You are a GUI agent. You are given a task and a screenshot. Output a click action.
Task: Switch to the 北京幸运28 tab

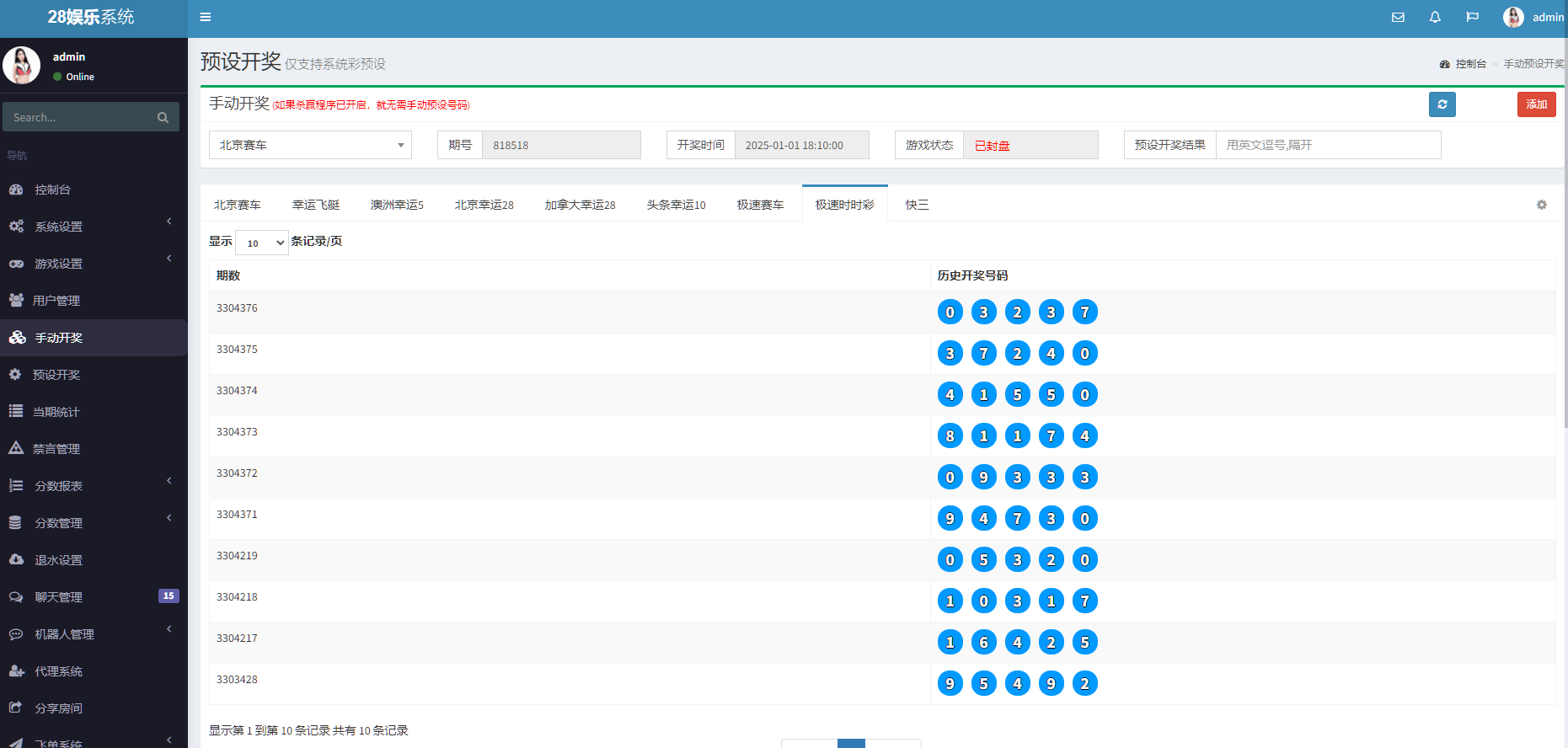click(484, 205)
